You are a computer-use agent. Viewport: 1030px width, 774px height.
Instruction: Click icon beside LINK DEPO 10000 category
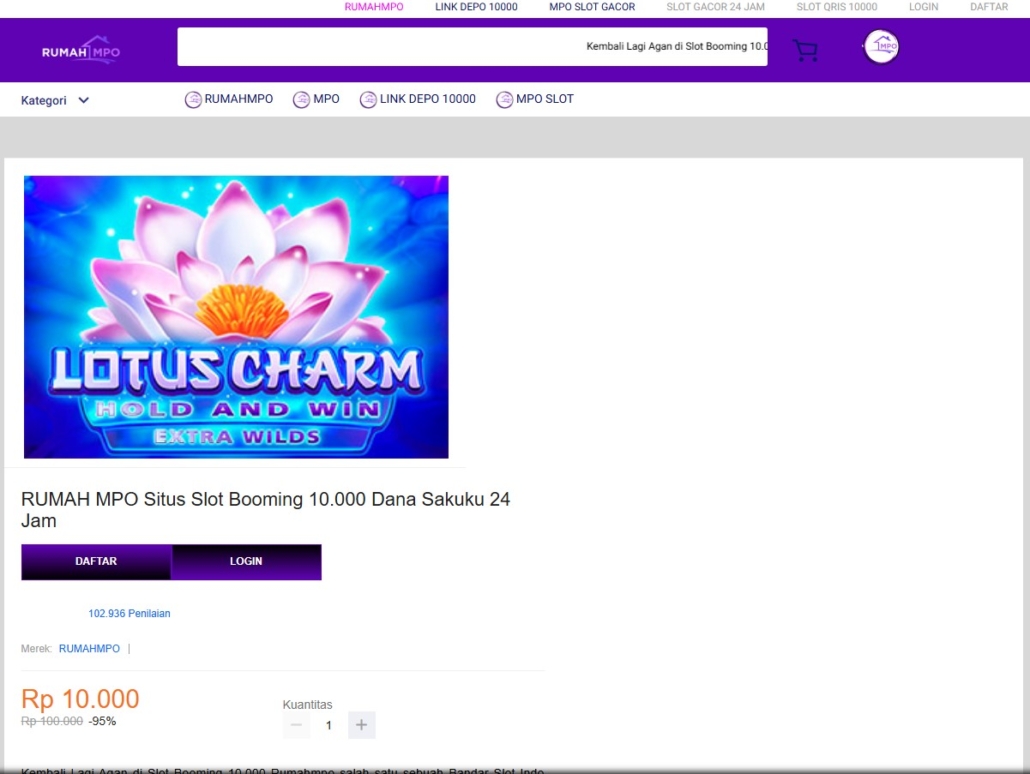368,100
